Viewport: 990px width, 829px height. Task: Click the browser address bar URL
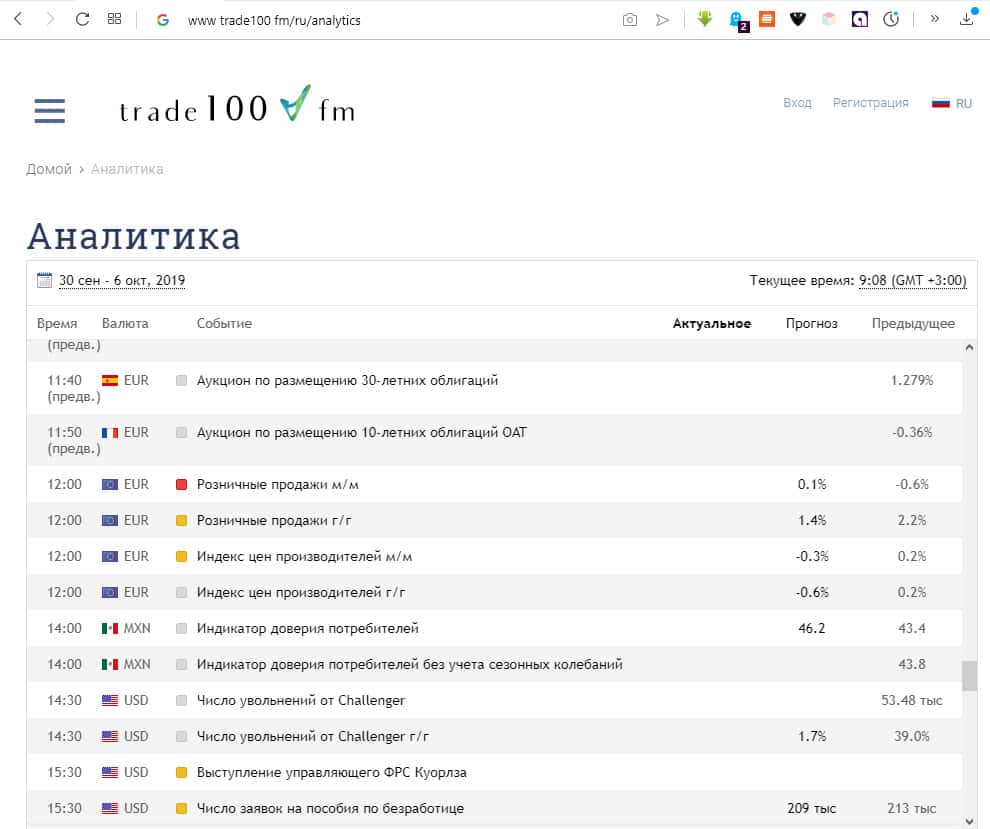274,20
